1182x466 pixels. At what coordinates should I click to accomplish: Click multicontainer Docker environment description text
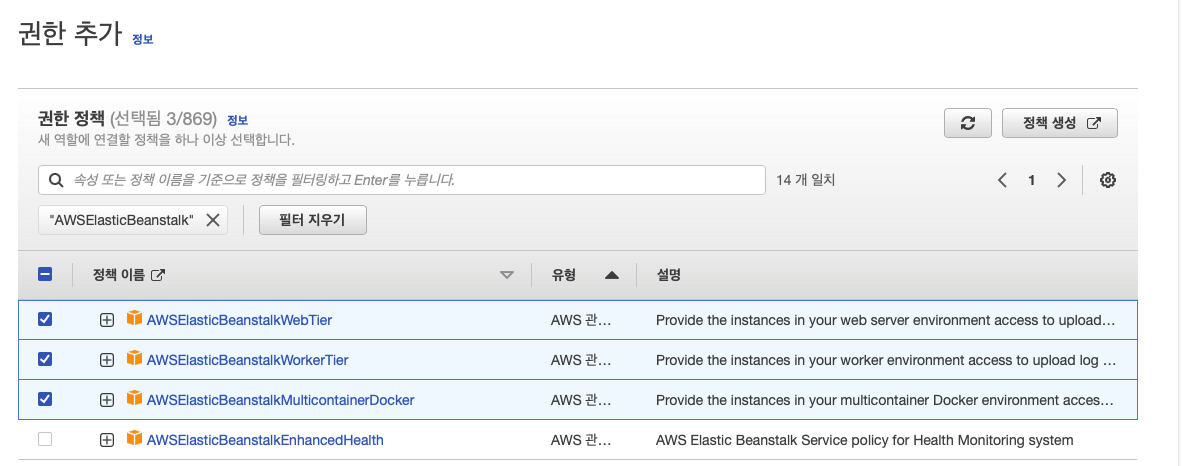tap(884, 400)
